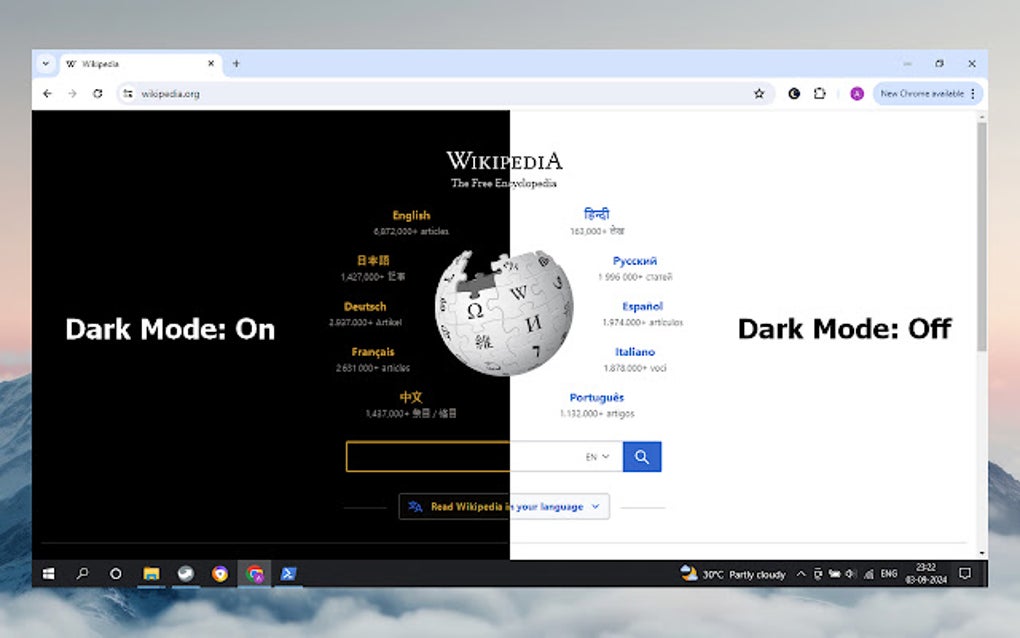Mute audio via the taskbar speaker icon

(x=852, y=573)
